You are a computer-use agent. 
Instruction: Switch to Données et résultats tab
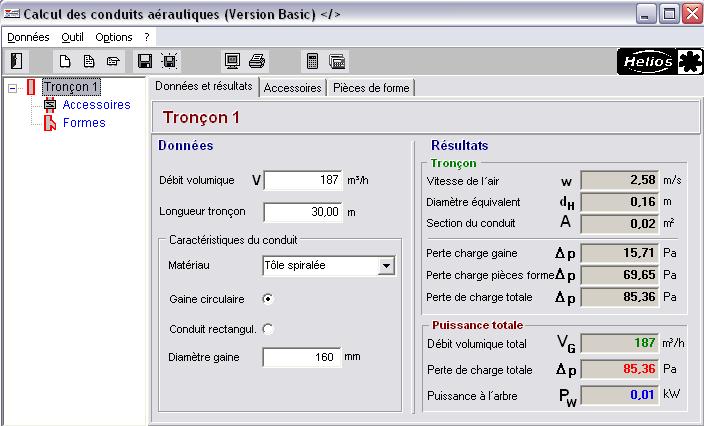pos(204,86)
